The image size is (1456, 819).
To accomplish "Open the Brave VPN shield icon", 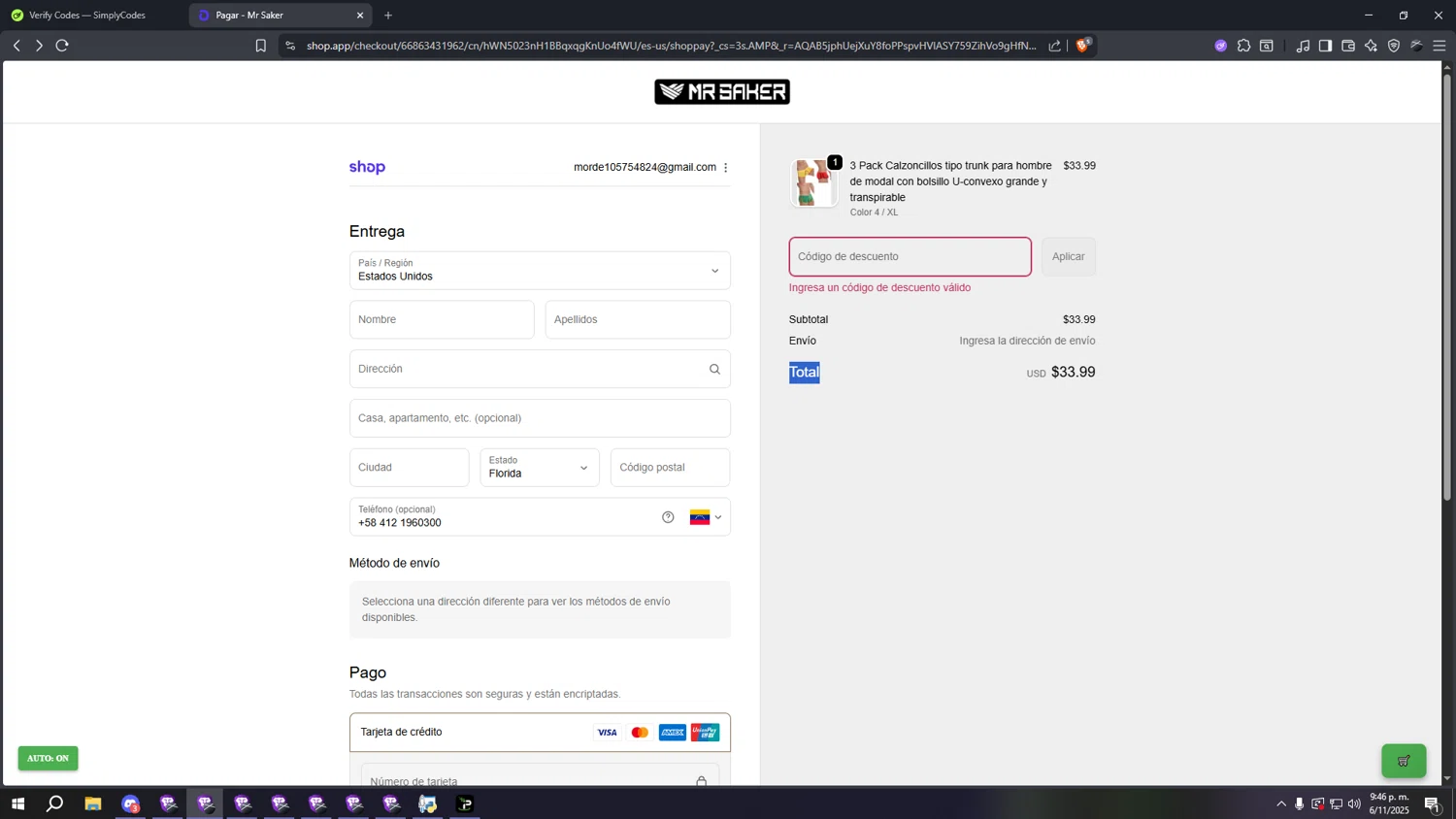I will pos(1394,46).
